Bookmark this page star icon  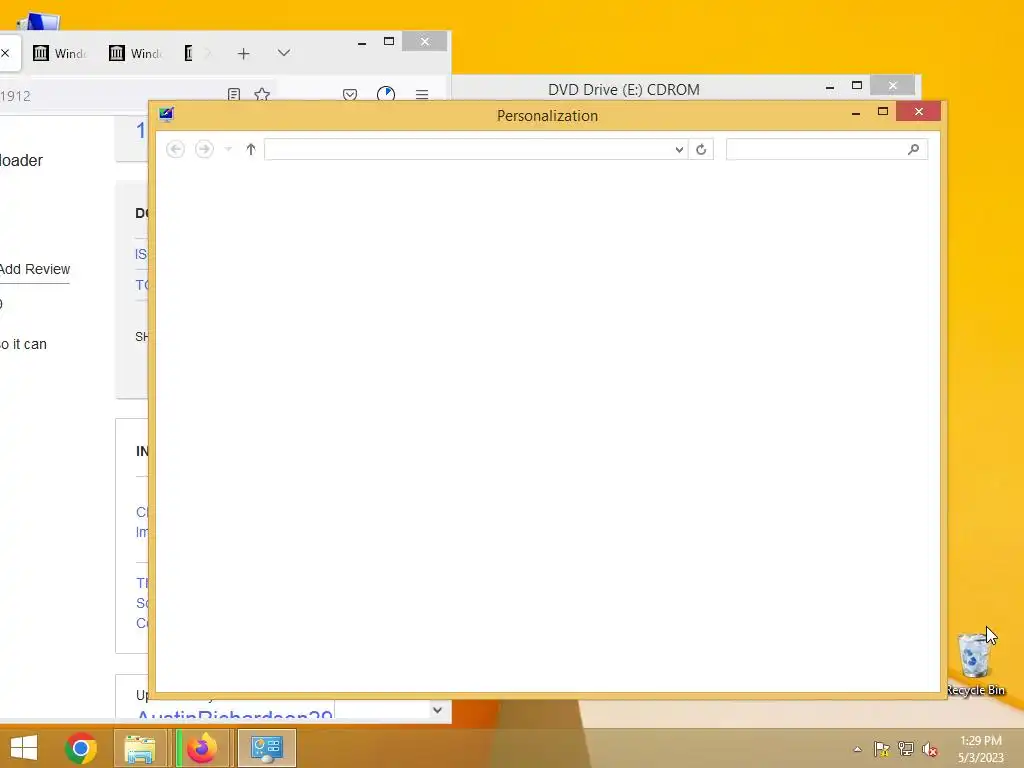[262, 95]
